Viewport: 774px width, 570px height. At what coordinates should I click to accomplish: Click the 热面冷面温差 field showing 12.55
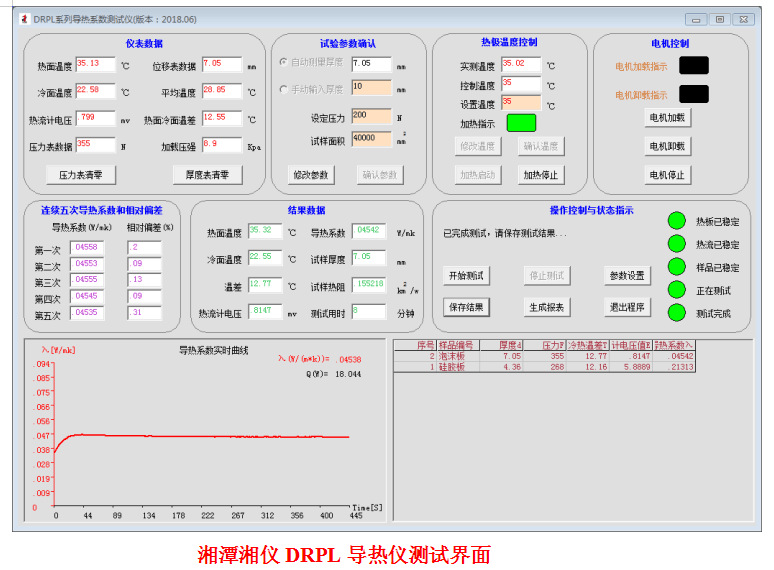(222, 118)
